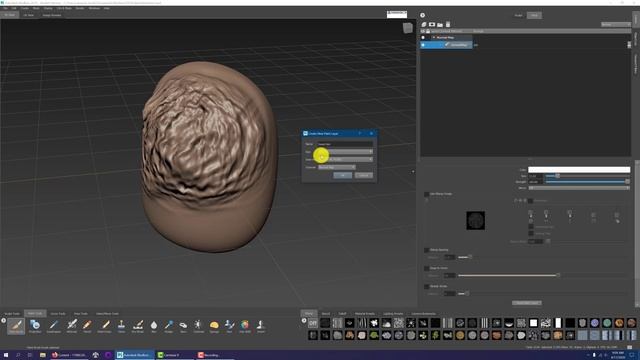Switch to the Select/Move Tools tab
The width and height of the screenshot is (640, 360).
(x=107, y=313)
